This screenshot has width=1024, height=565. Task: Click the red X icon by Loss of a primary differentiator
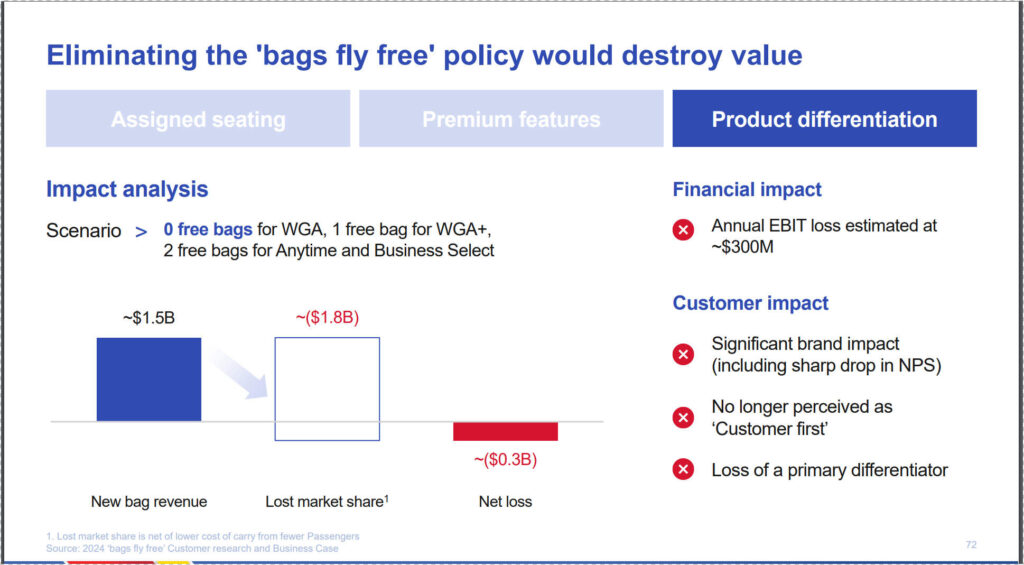[x=683, y=470]
